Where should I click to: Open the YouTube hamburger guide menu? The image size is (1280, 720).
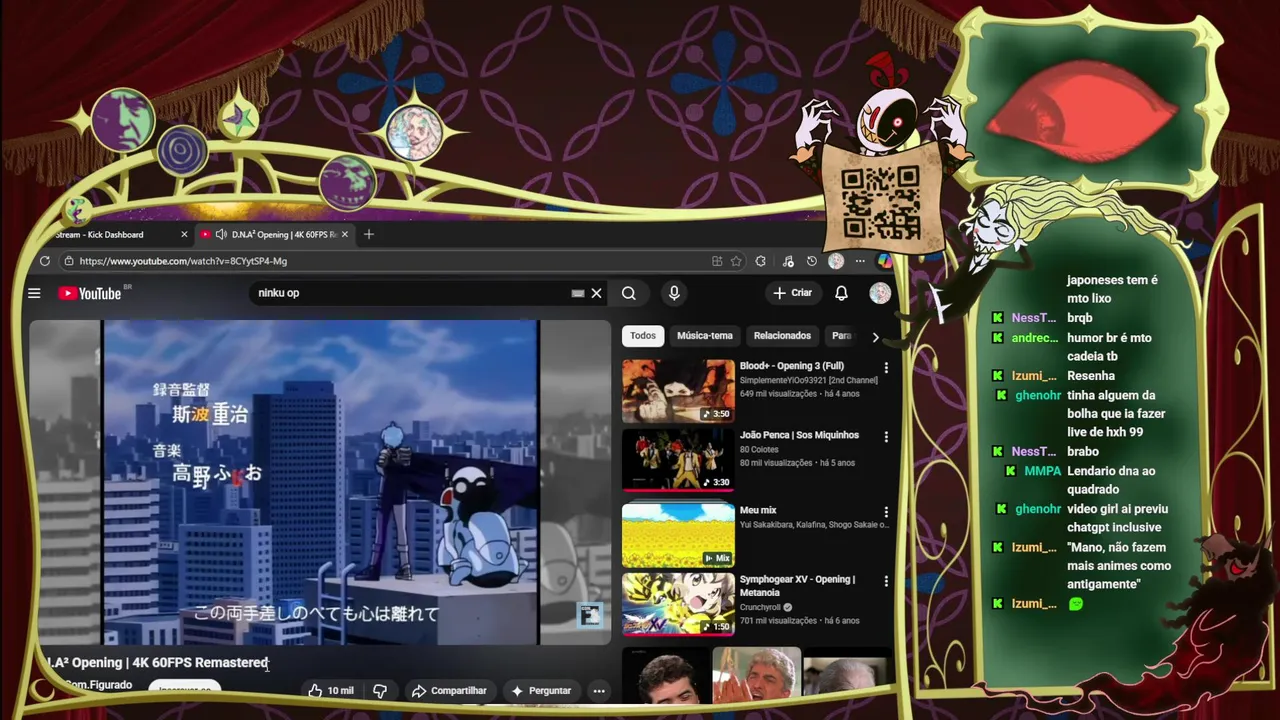pos(34,293)
